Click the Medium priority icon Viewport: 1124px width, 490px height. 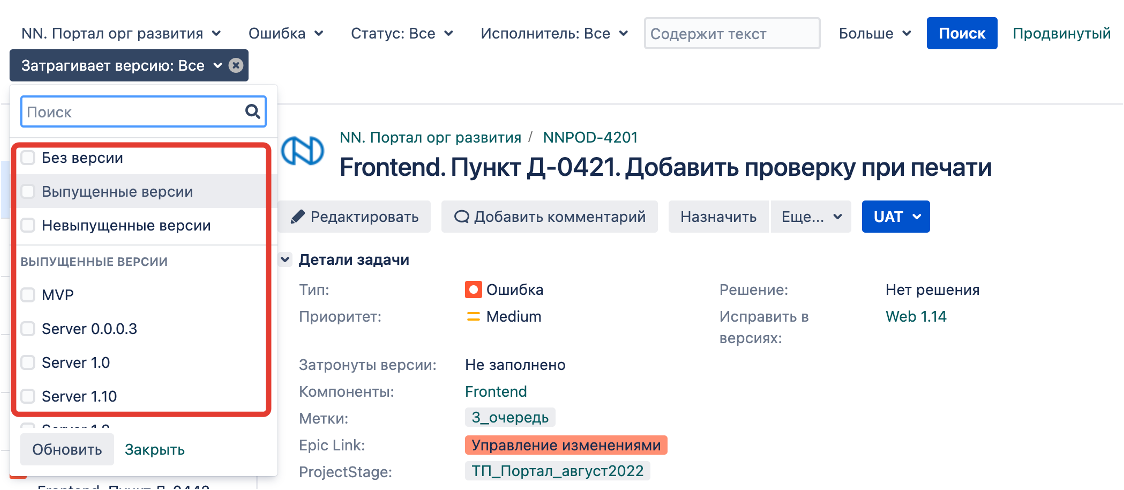click(x=474, y=317)
